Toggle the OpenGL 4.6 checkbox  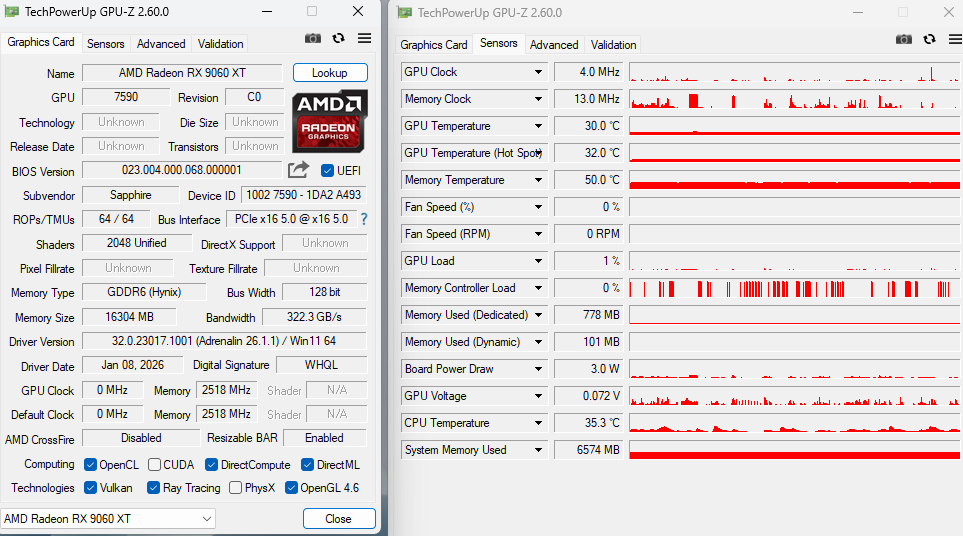tap(291, 487)
